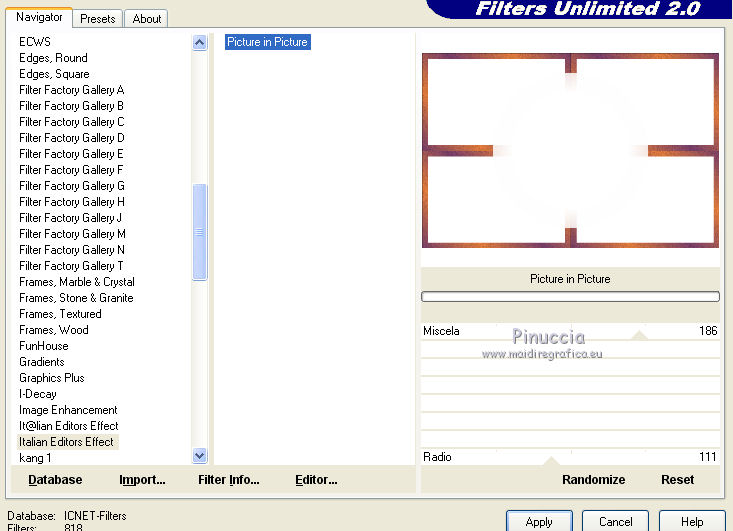Select Filter Factory Gallery T
This screenshot has height=531, width=733.
71,266
